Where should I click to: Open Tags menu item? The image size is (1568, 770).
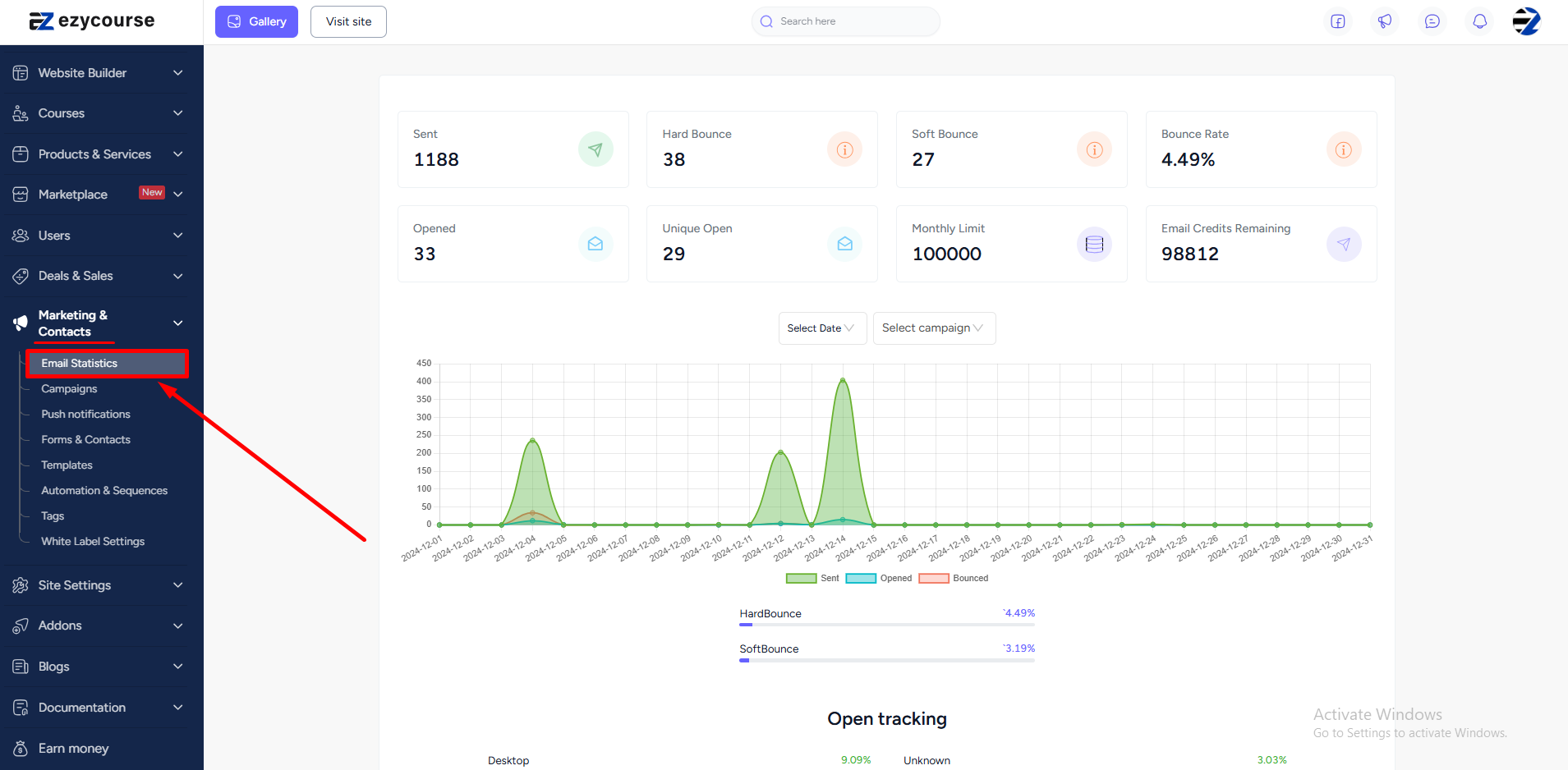coord(53,516)
